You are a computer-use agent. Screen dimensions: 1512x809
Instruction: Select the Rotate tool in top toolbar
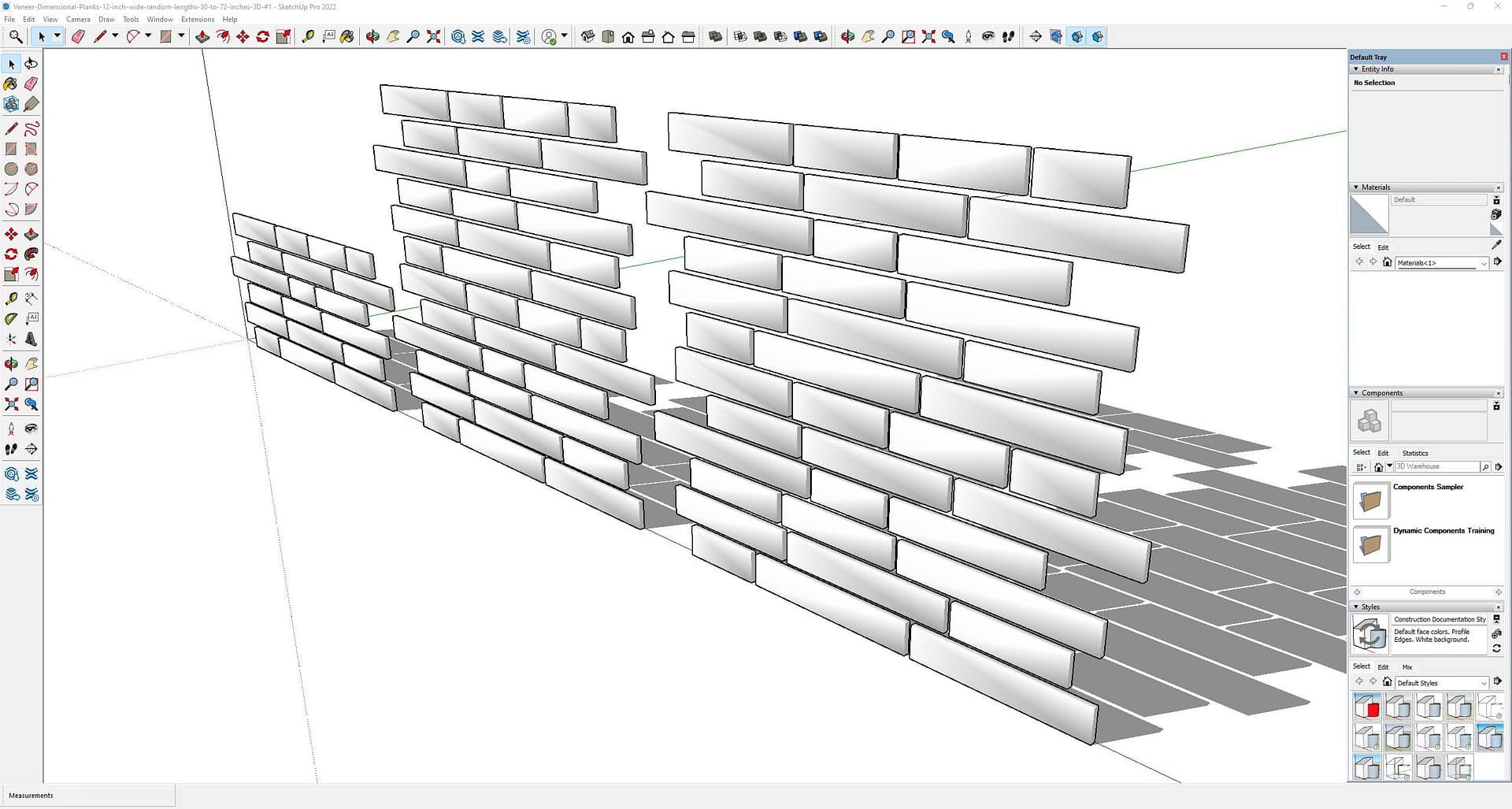point(263,37)
